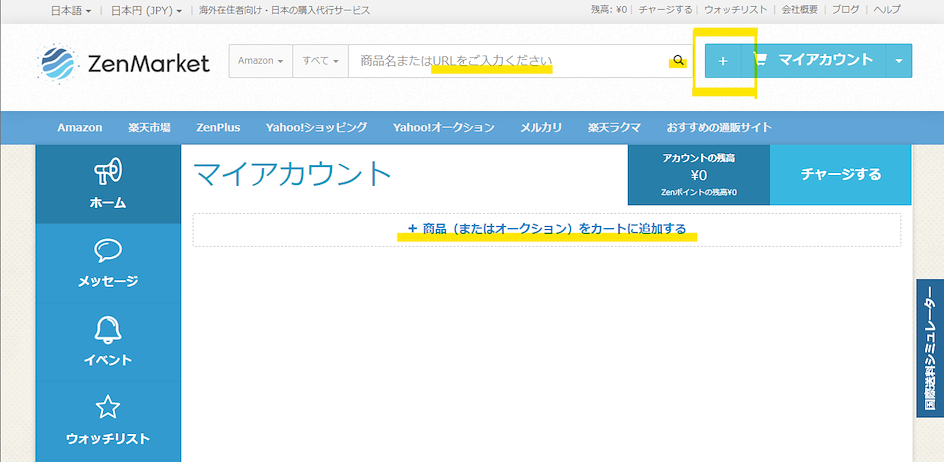Viewport: 944px width, 462px height.
Task: Click the plus add-item button
Action: [723, 61]
